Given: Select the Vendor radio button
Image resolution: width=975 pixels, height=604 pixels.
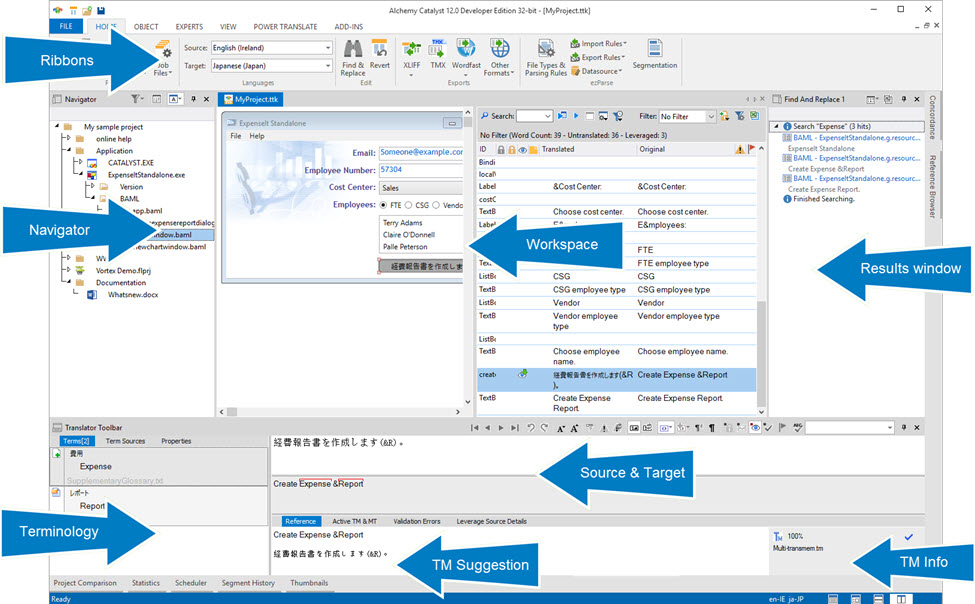Looking at the screenshot, I should coord(436,205).
